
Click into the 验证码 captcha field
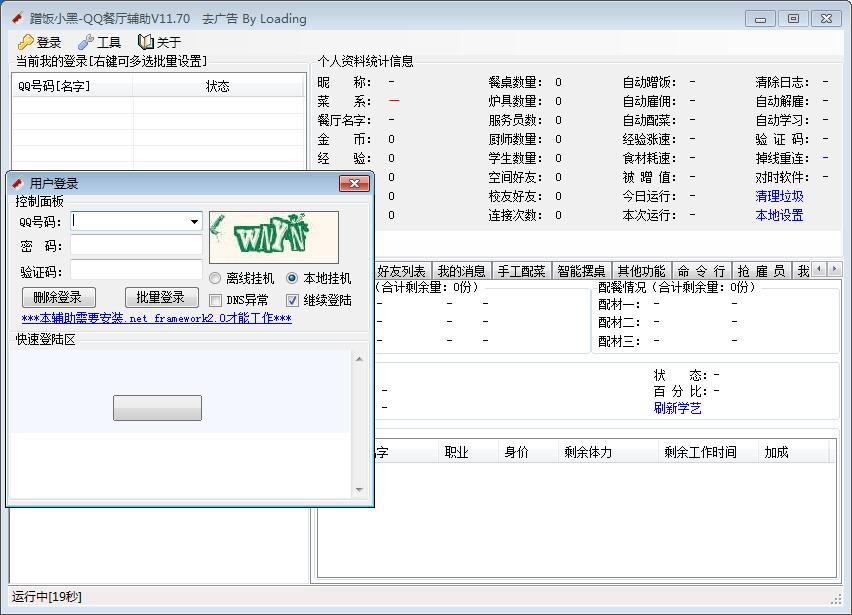(136, 269)
